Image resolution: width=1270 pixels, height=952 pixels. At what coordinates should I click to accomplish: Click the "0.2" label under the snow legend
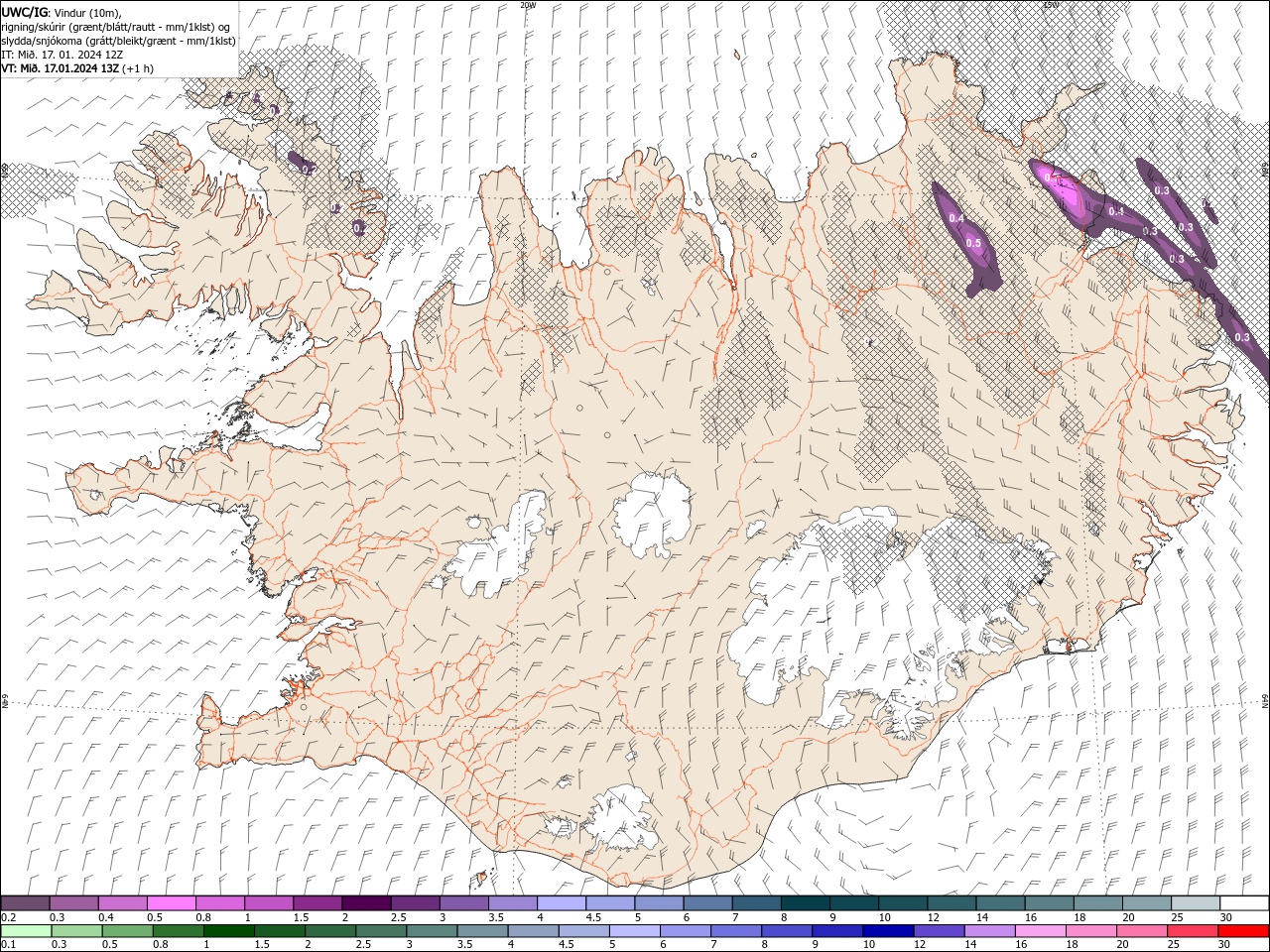point(8,917)
